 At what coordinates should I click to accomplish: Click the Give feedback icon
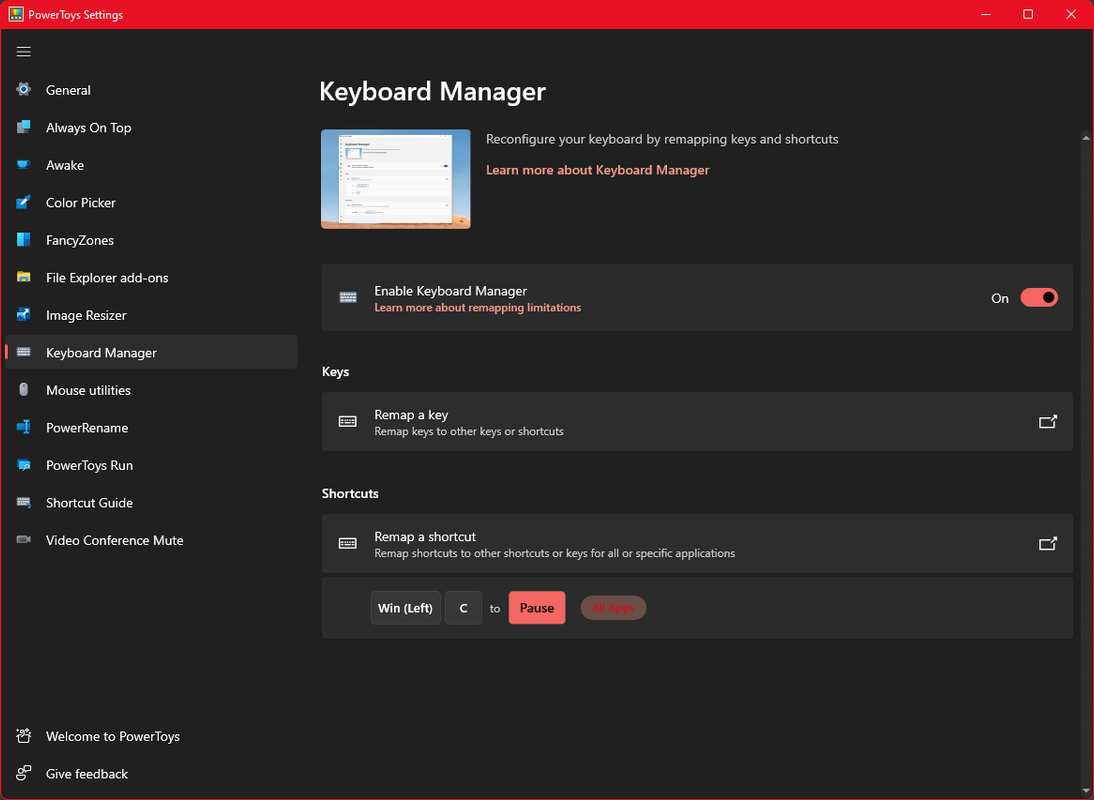[24, 773]
